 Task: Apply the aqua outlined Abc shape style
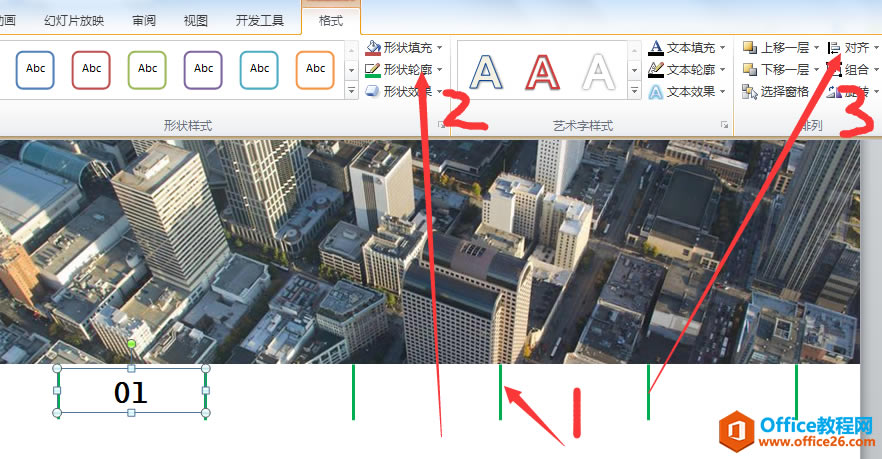tap(259, 70)
